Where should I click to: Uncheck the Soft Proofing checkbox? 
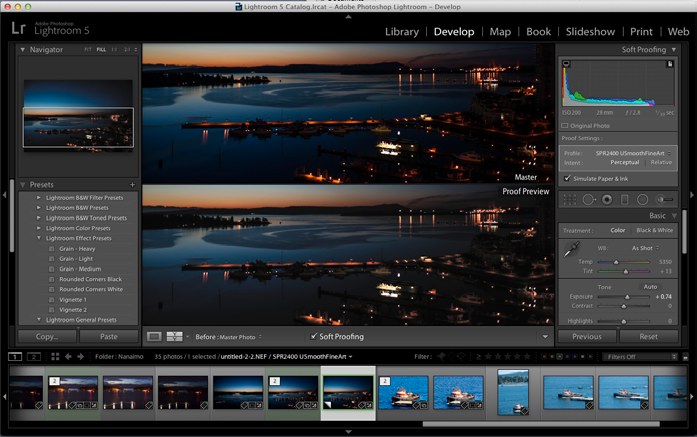coord(314,336)
